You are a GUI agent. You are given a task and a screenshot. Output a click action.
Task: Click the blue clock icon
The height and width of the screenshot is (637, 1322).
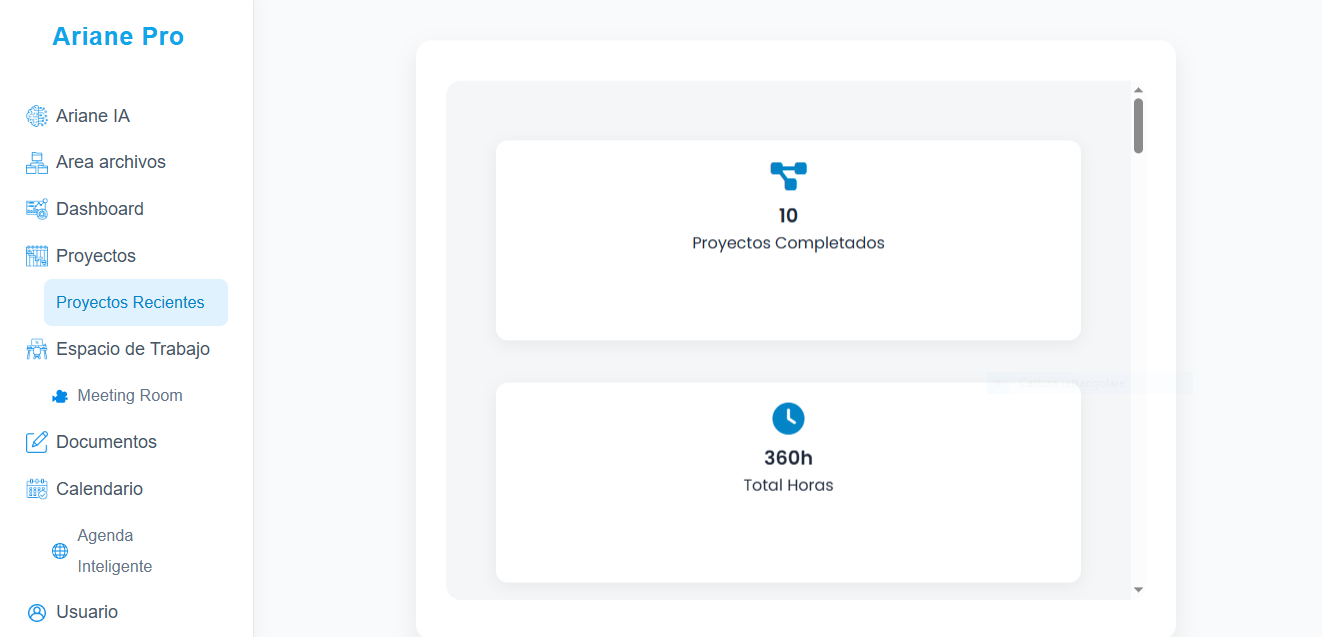coord(788,418)
